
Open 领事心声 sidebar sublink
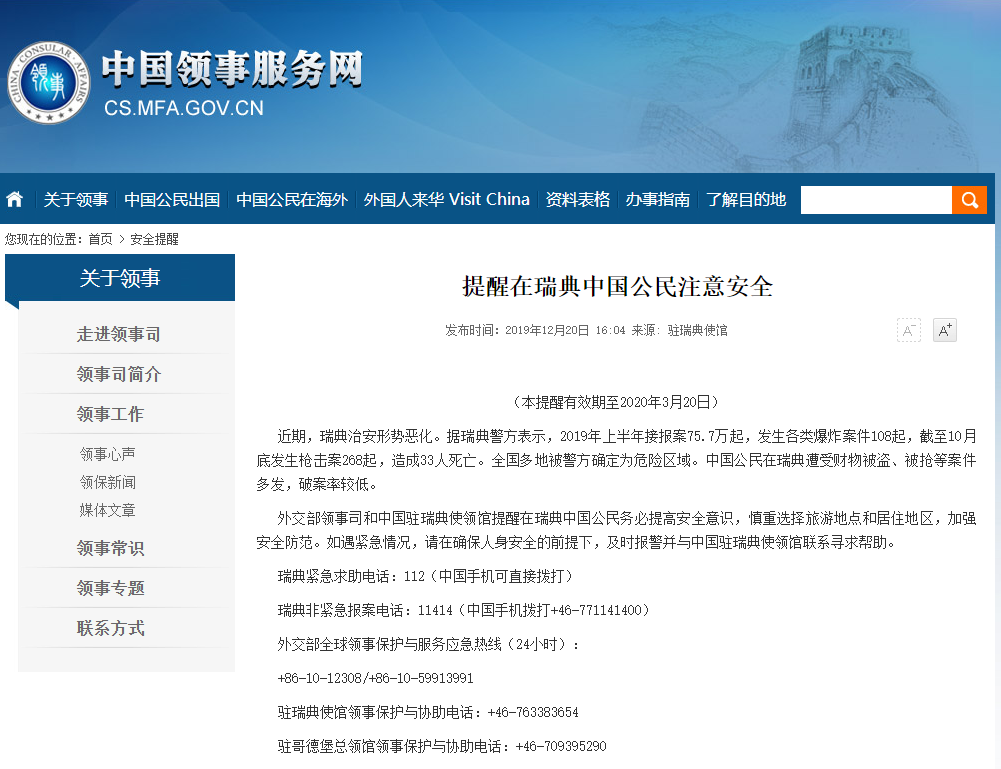[107, 454]
